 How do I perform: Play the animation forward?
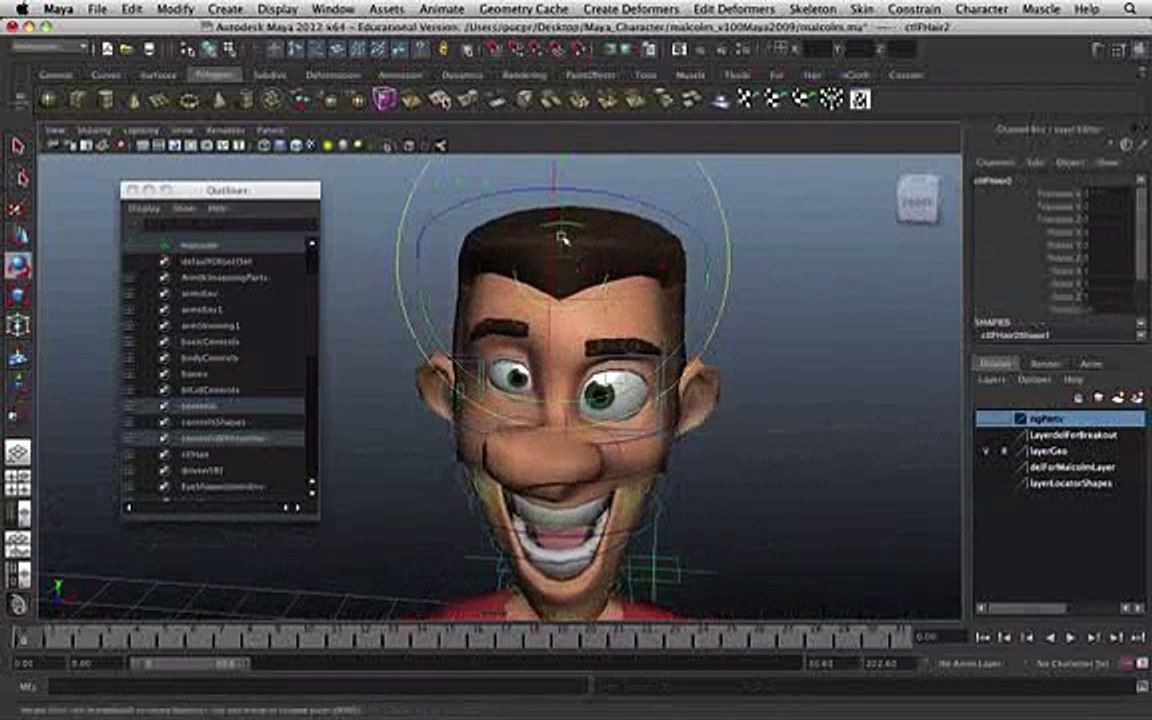click(x=1071, y=638)
